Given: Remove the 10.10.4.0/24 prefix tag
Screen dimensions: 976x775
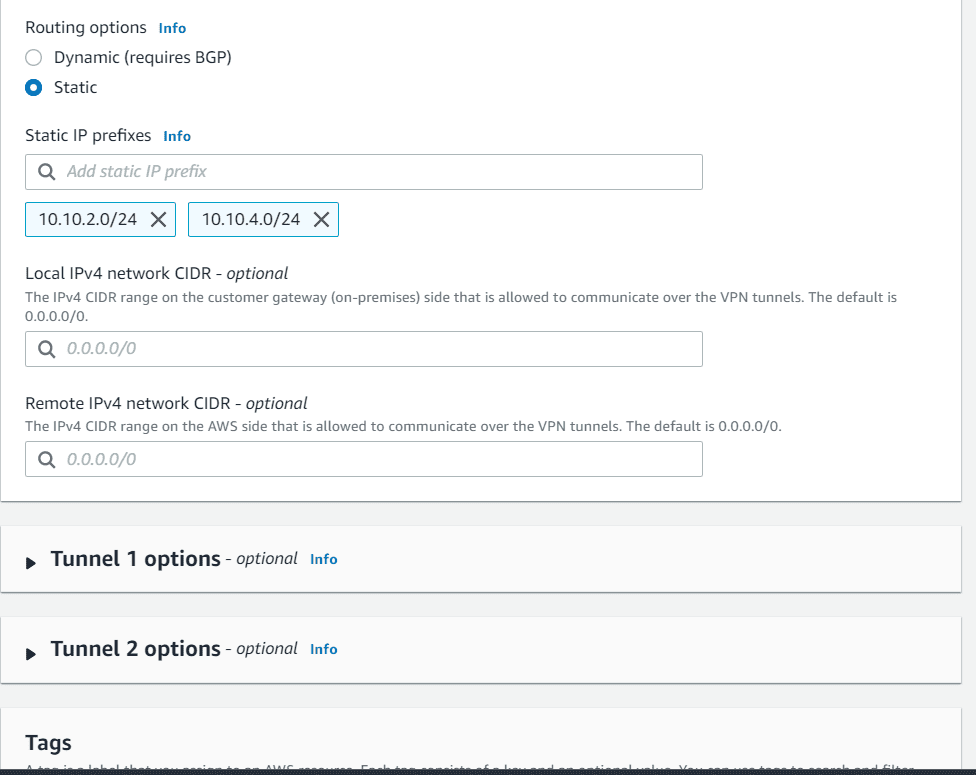Looking at the screenshot, I should (x=321, y=219).
